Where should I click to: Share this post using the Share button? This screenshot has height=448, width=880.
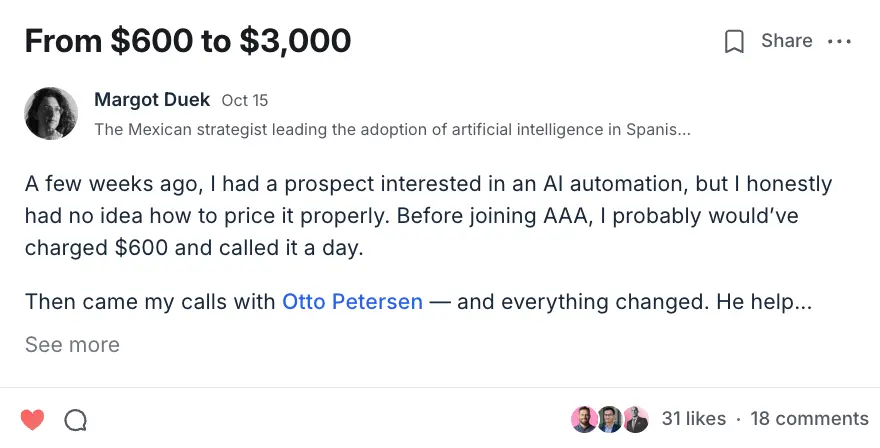click(x=786, y=41)
